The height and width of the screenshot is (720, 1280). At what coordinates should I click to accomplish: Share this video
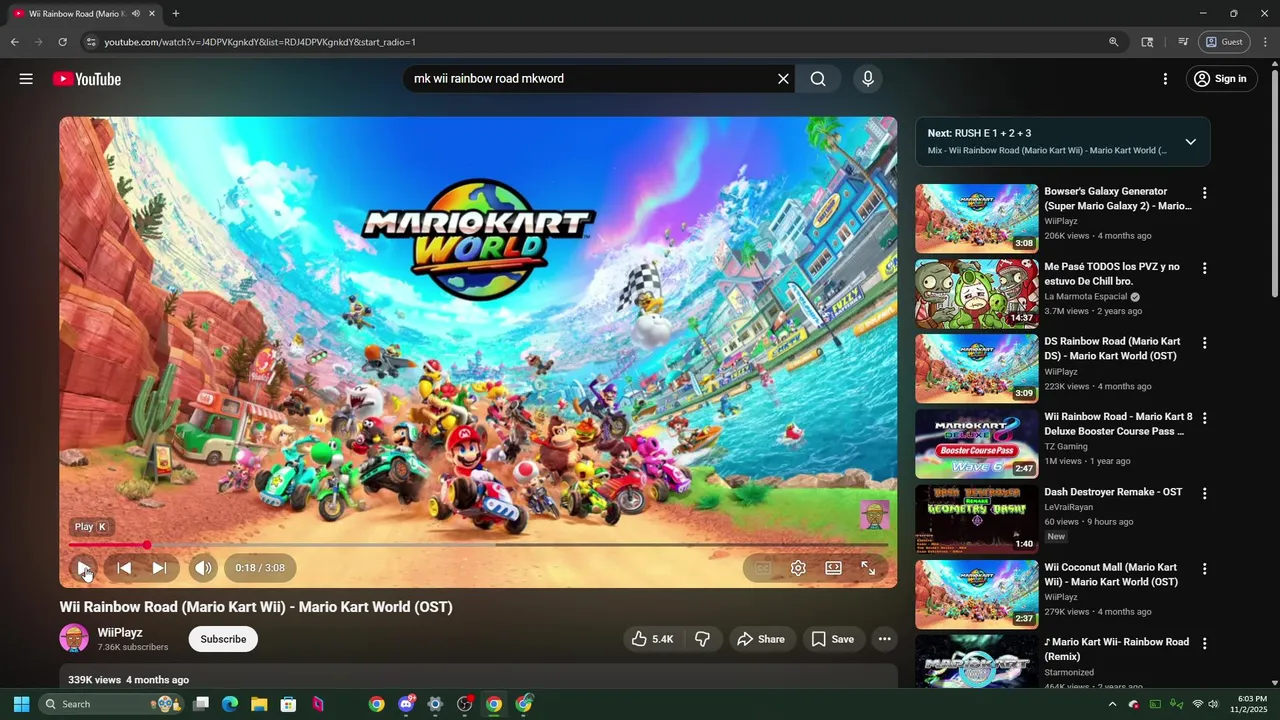760,639
